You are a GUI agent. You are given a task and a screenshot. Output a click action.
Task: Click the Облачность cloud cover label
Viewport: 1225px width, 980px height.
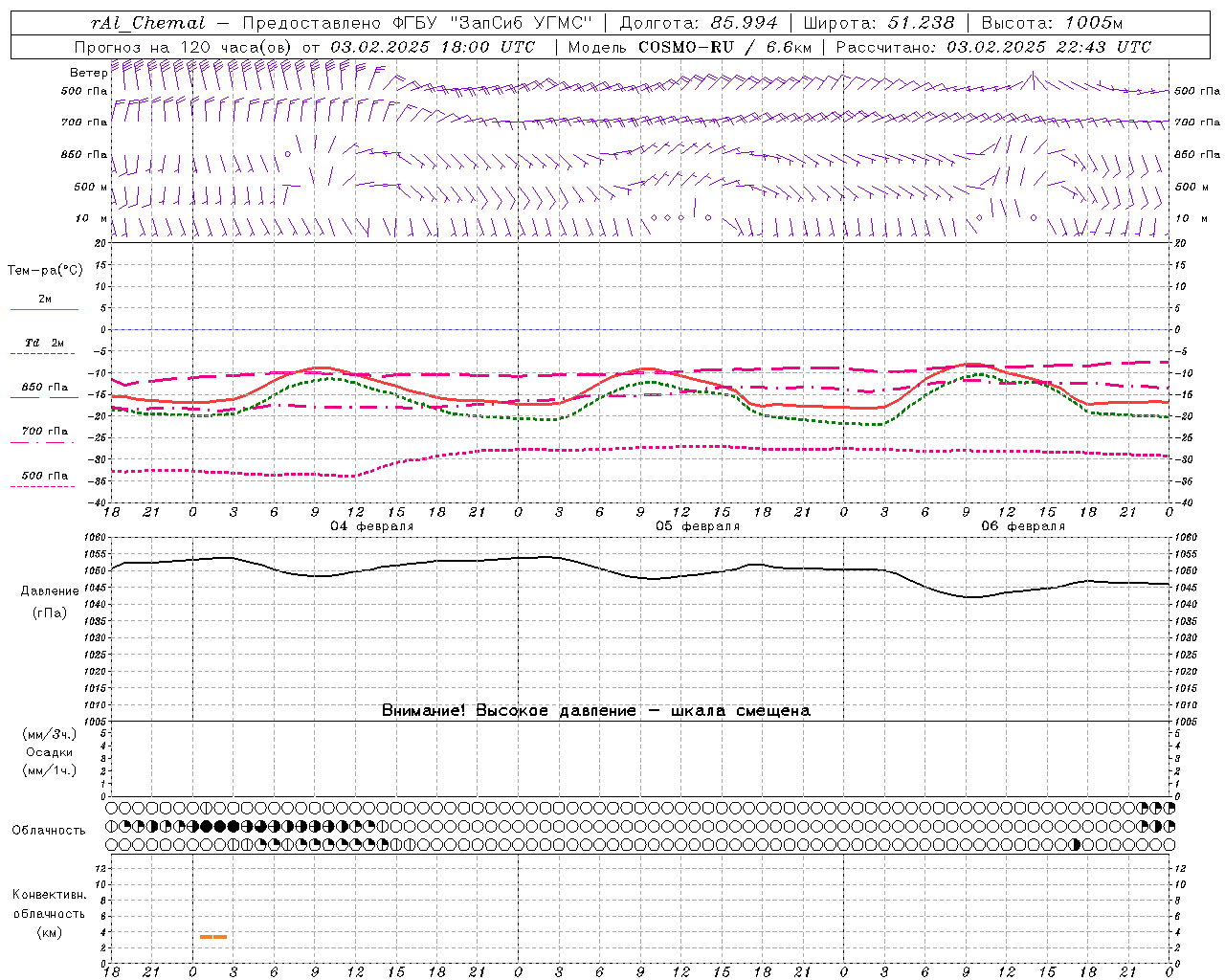point(49,831)
